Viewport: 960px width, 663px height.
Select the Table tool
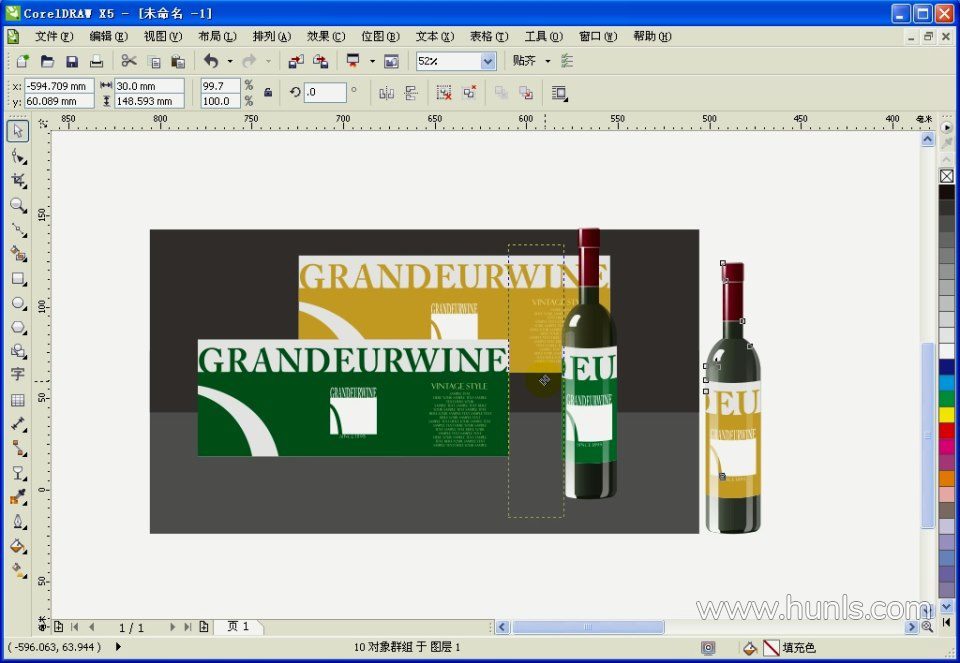click(18, 400)
